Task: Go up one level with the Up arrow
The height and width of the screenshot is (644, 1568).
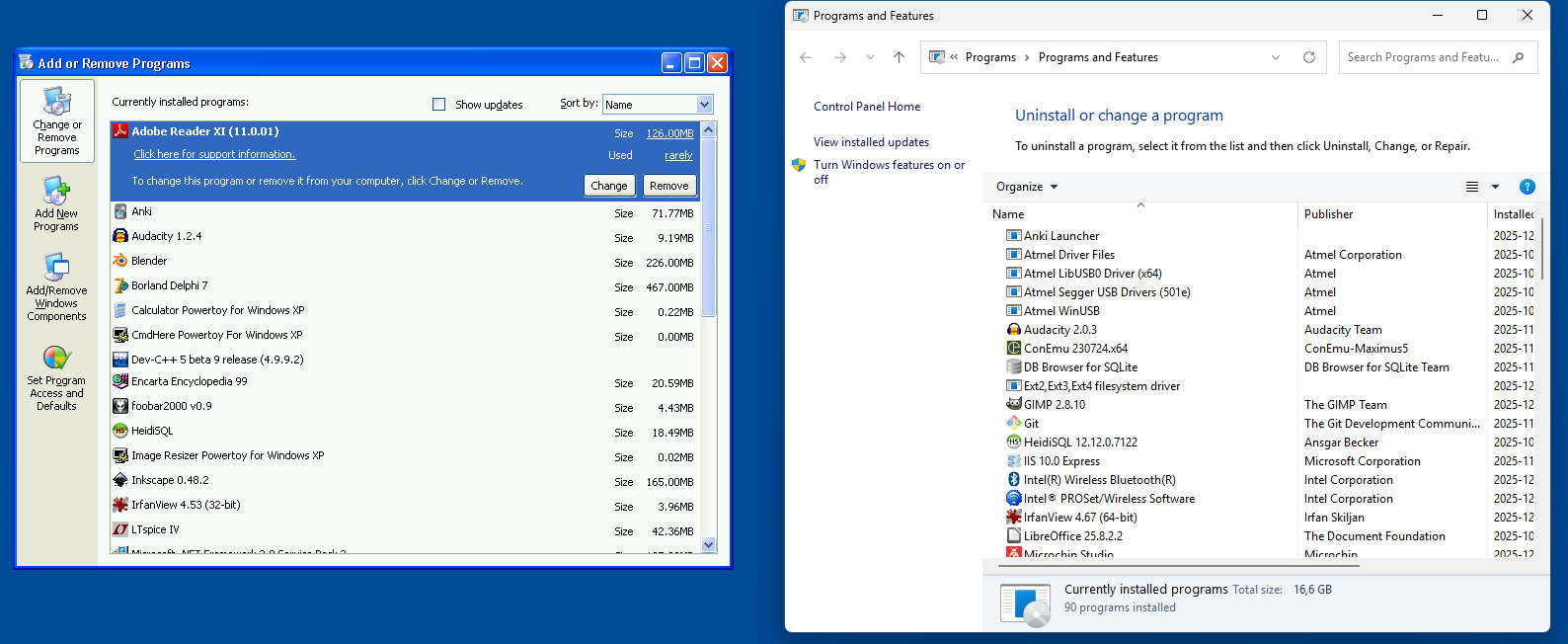Action: tap(899, 57)
